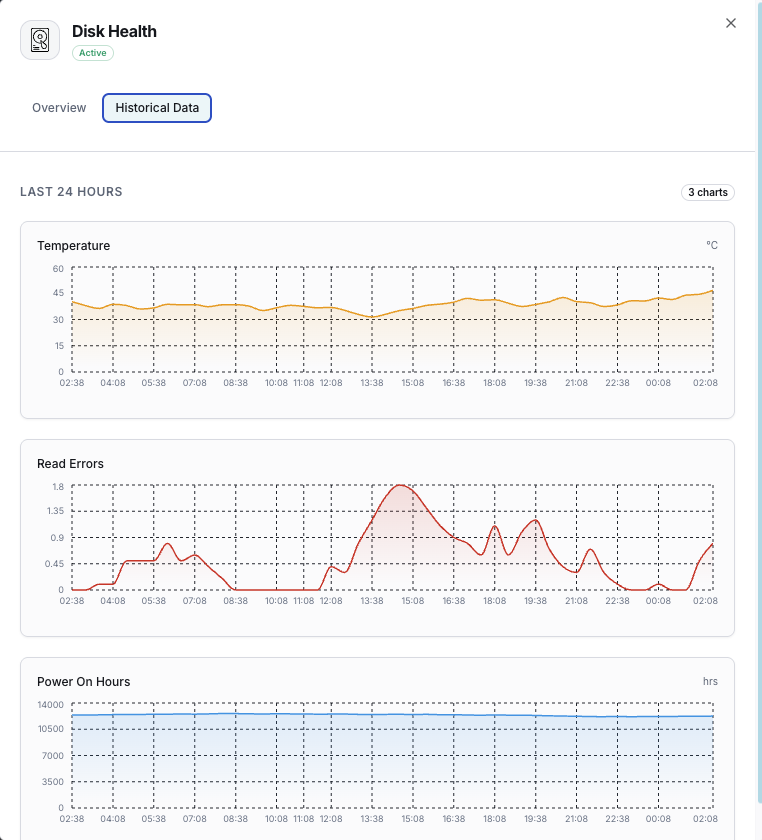Click the LAST 24 HOURS section heading
This screenshot has width=762, height=840.
pyautogui.click(x=71, y=192)
